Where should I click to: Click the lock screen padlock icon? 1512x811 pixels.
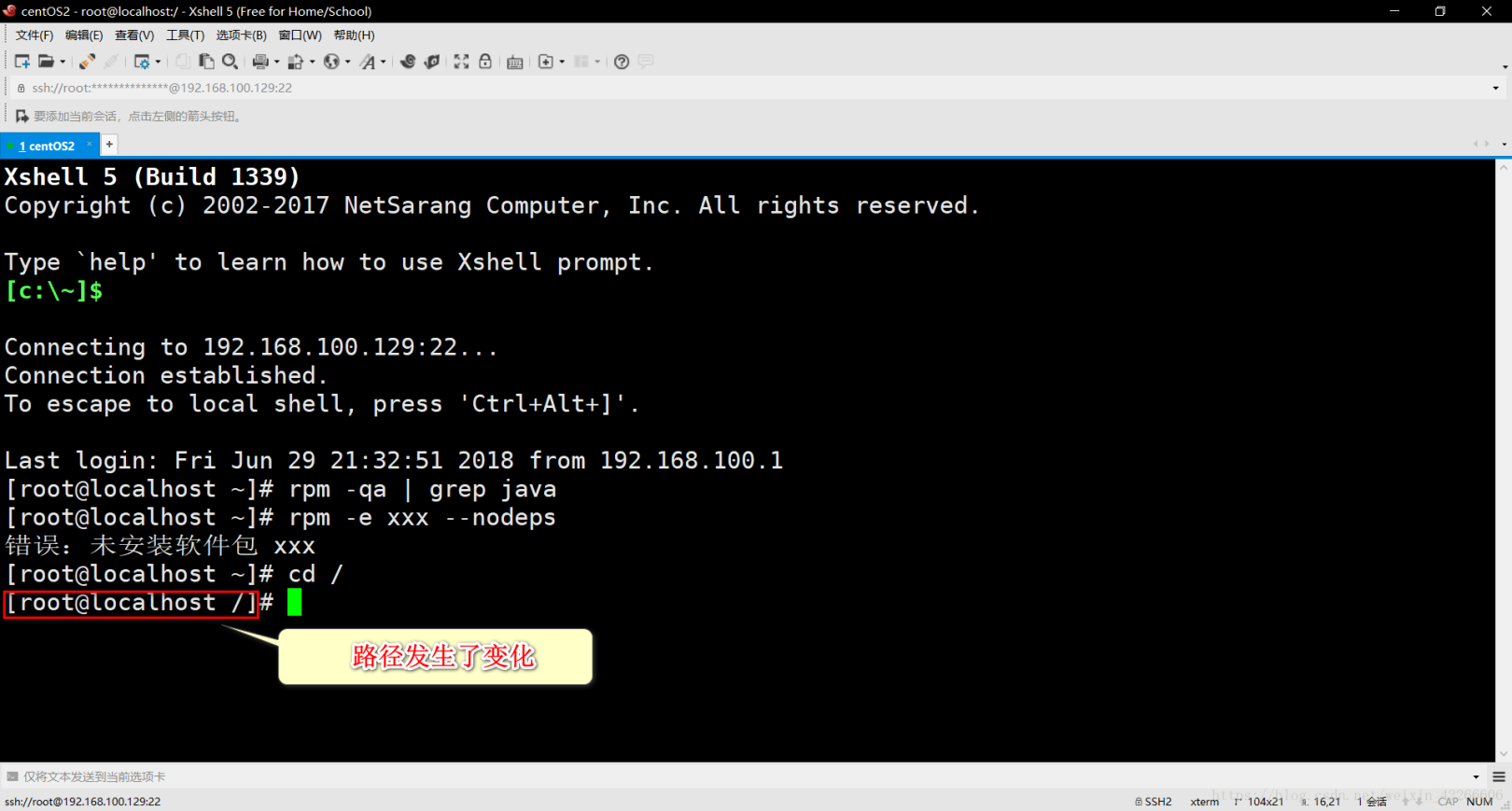[x=485, y=62]
